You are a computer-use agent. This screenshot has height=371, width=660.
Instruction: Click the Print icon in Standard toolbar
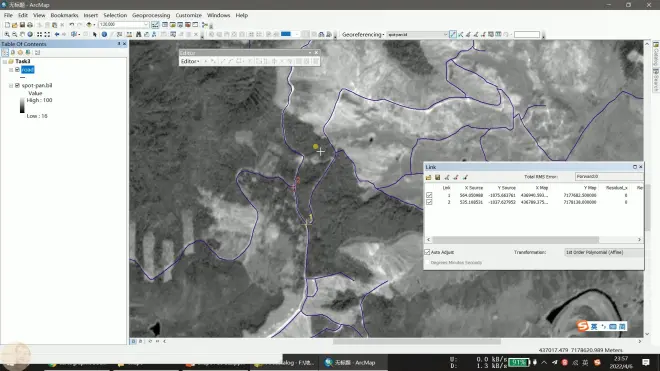point(30,25)
